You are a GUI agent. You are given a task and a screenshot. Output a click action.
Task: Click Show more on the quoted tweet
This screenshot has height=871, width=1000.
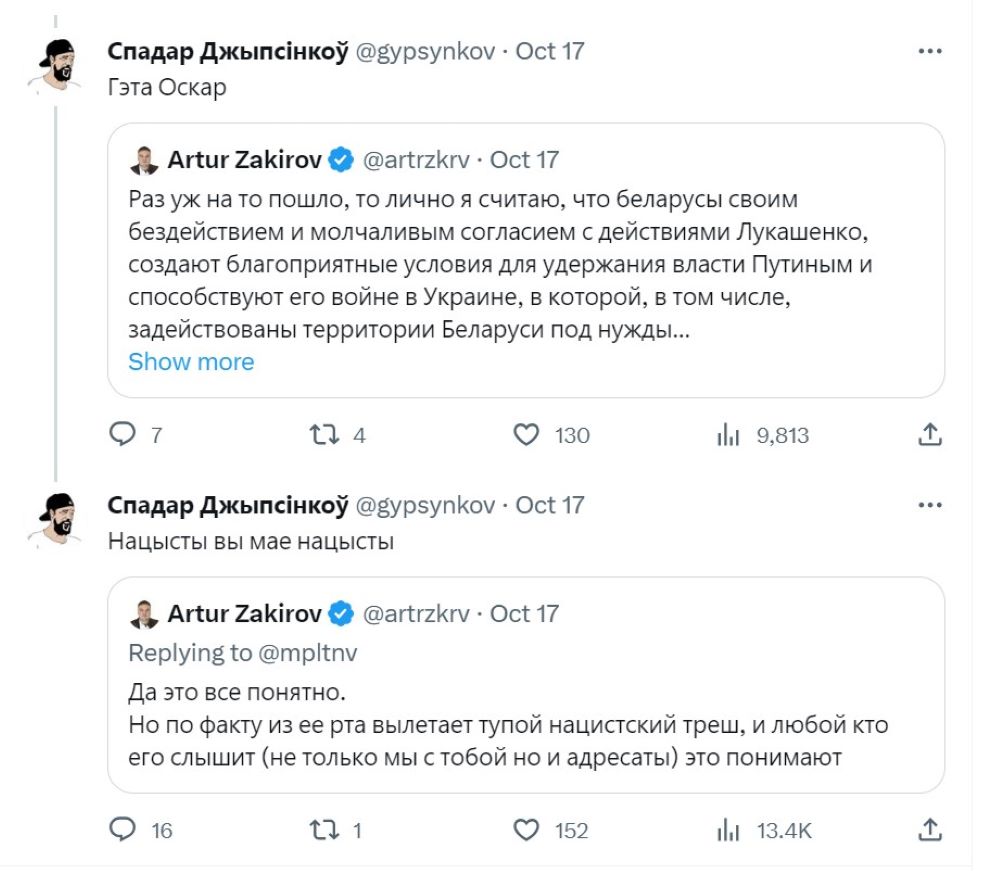coord(190,362)
